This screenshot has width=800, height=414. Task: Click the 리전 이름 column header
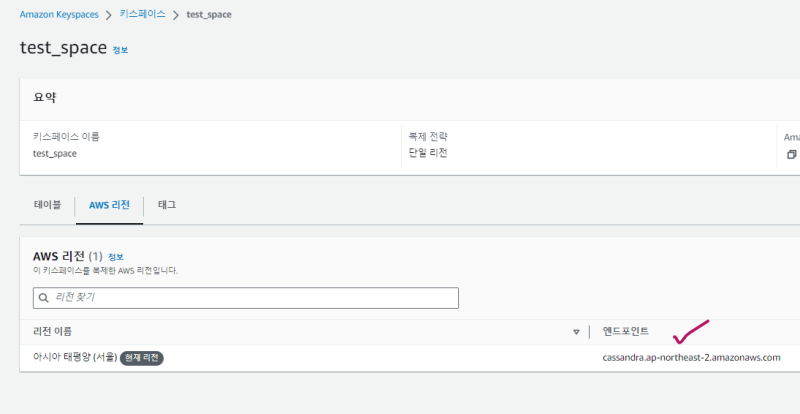tap(52, 331)
